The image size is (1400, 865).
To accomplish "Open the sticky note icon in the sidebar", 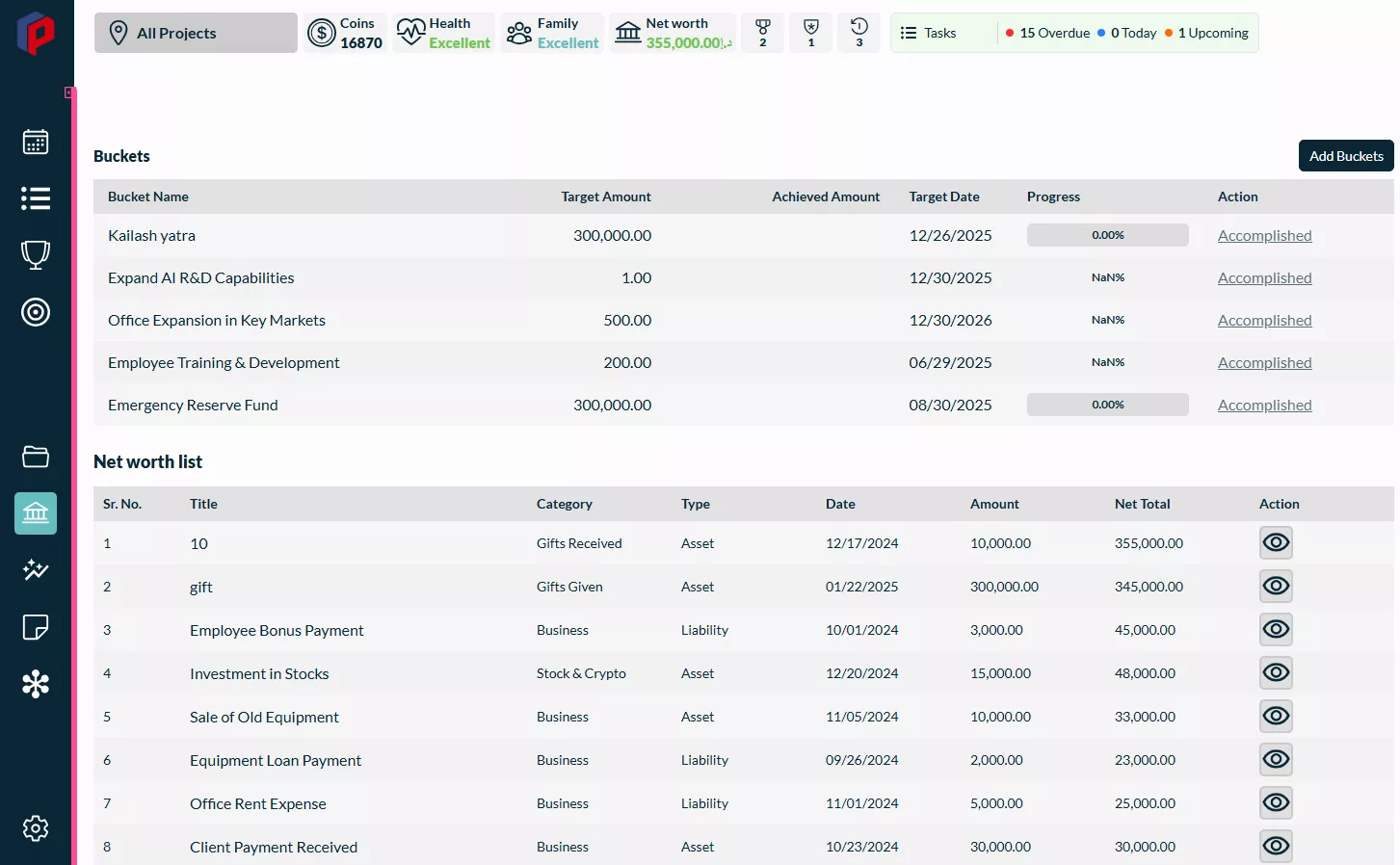I will click(x=36, y=627).
